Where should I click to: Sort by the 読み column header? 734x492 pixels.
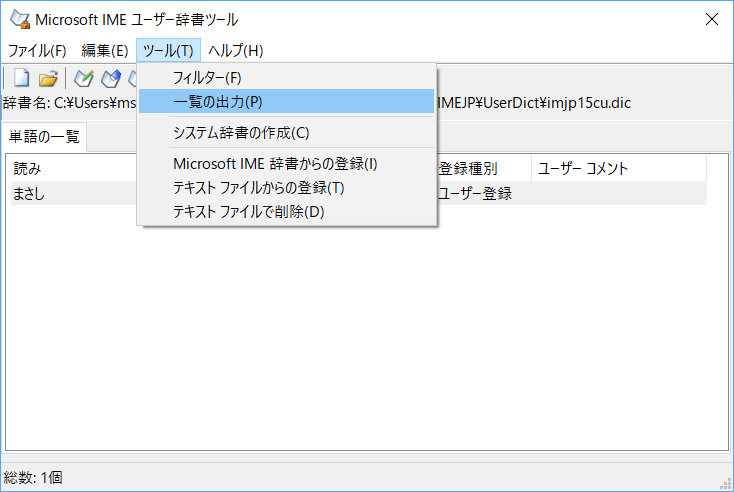[x=73, y=168]
